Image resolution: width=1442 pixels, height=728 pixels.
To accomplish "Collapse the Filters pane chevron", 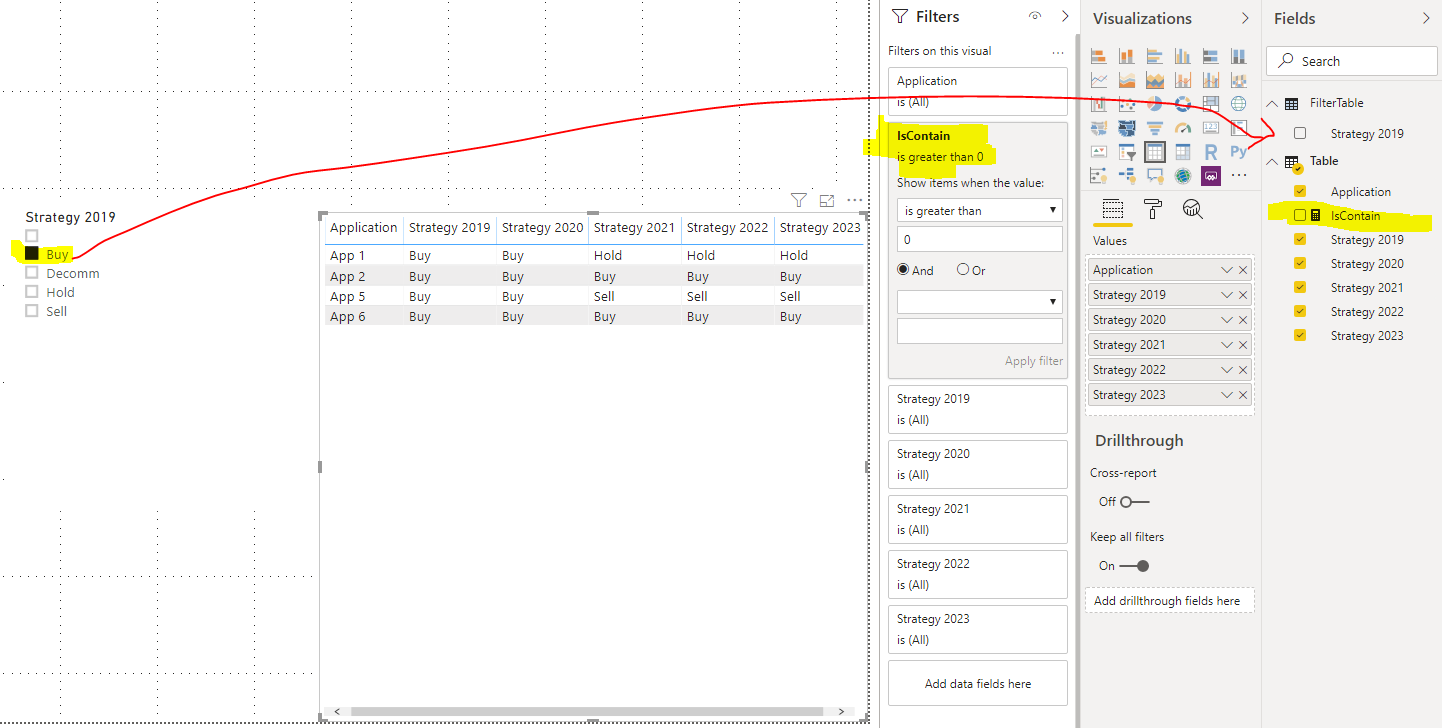I will 1065,17.
